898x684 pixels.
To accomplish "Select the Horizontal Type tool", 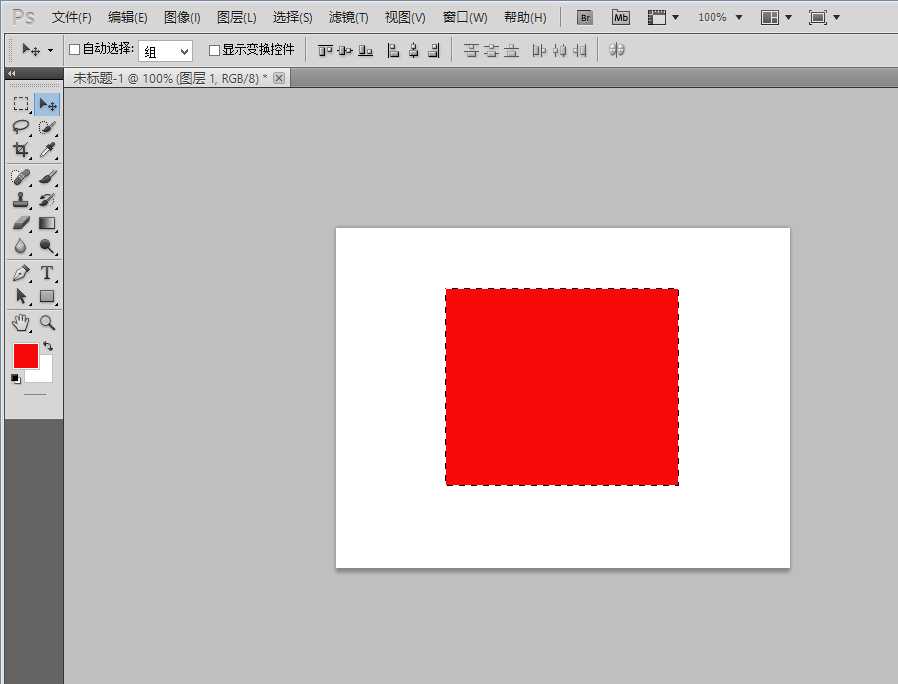I will pos(47,273).
